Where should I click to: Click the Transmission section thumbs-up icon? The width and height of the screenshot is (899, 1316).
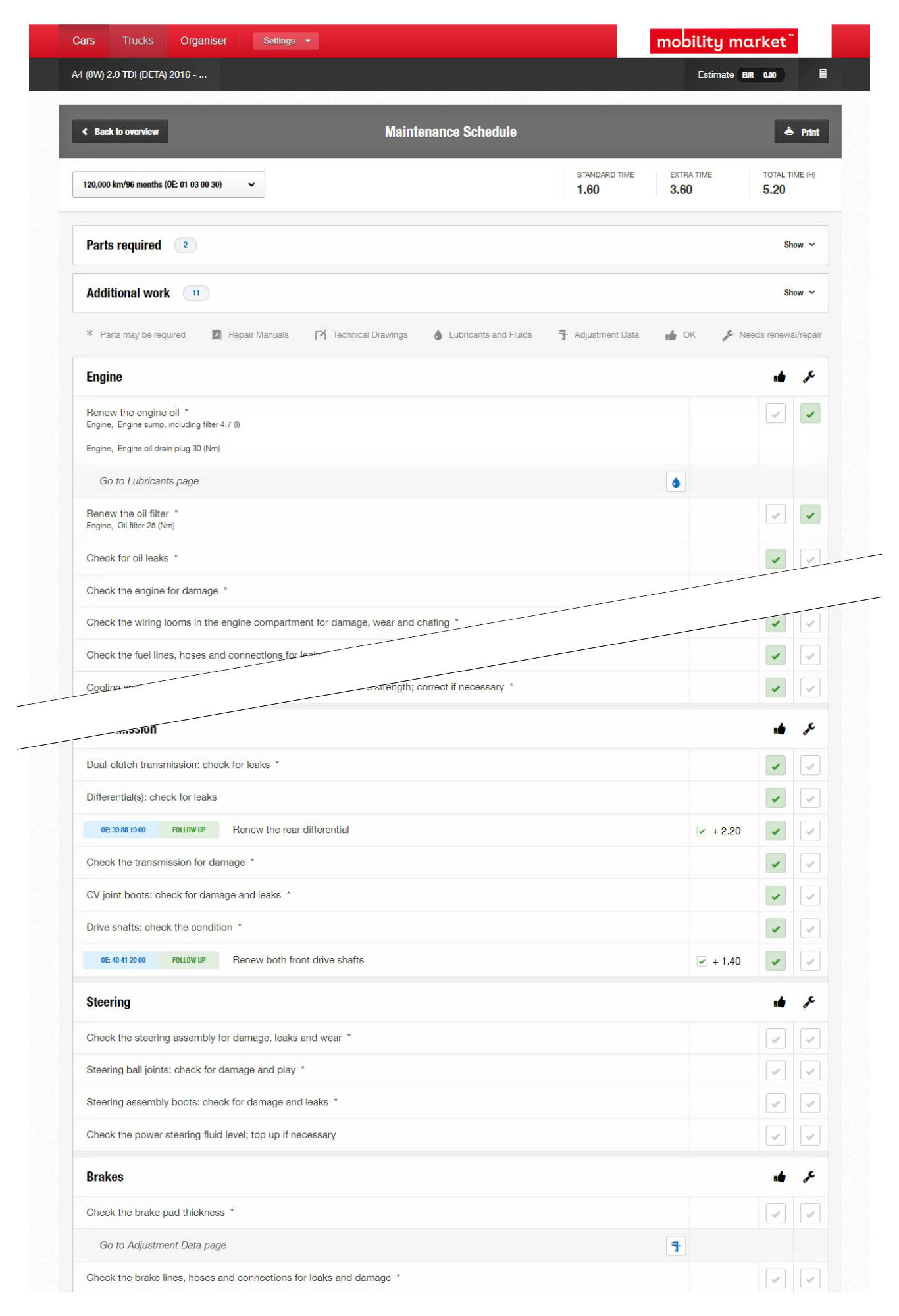tap(779, 729)
